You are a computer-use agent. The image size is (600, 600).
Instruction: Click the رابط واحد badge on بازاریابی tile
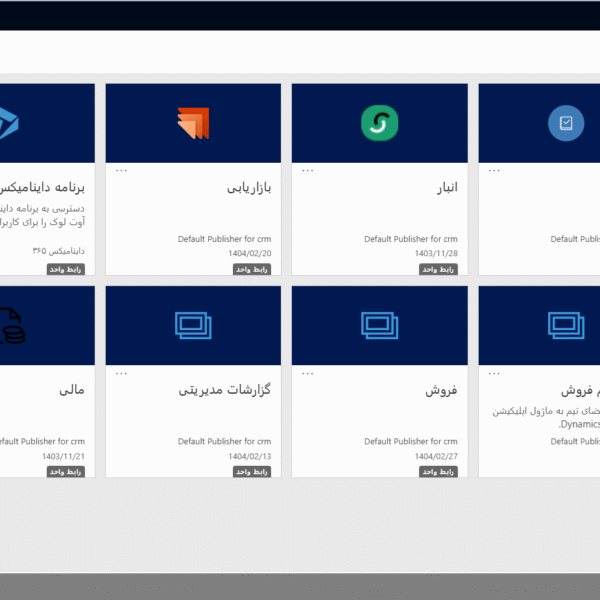[x=252, y=269]
